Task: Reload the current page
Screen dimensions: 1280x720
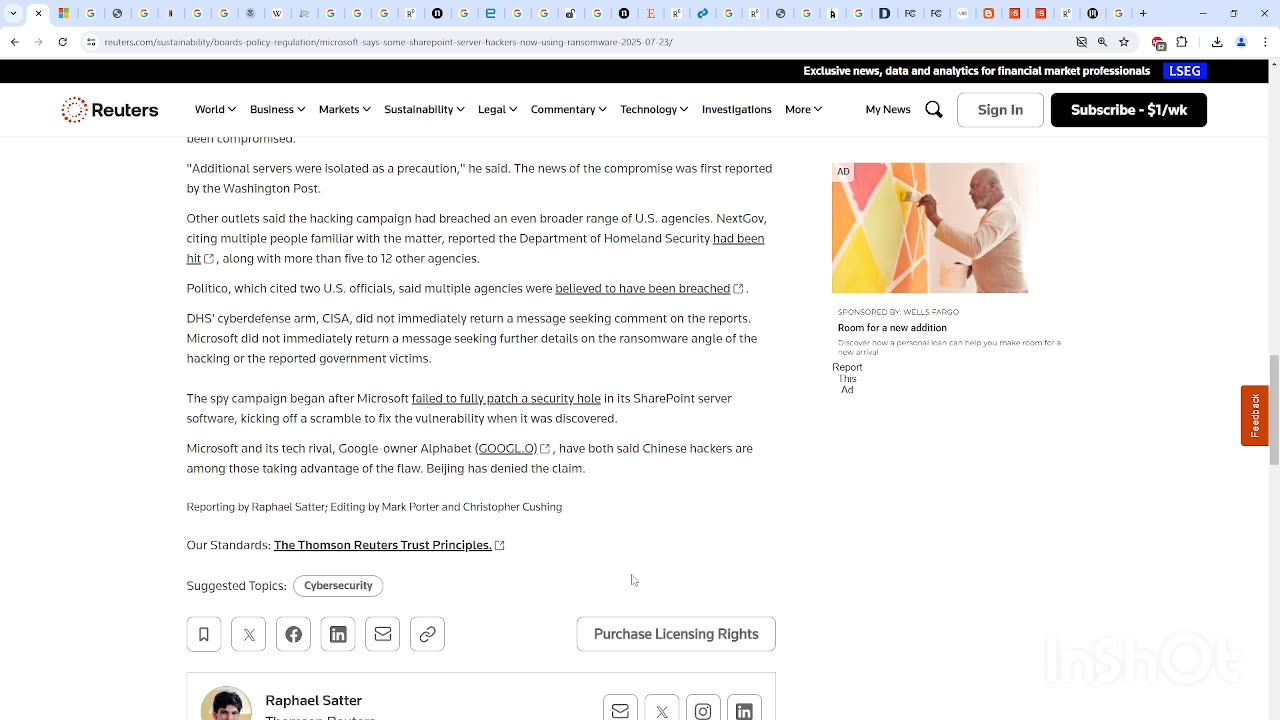Action: point(62,42)
